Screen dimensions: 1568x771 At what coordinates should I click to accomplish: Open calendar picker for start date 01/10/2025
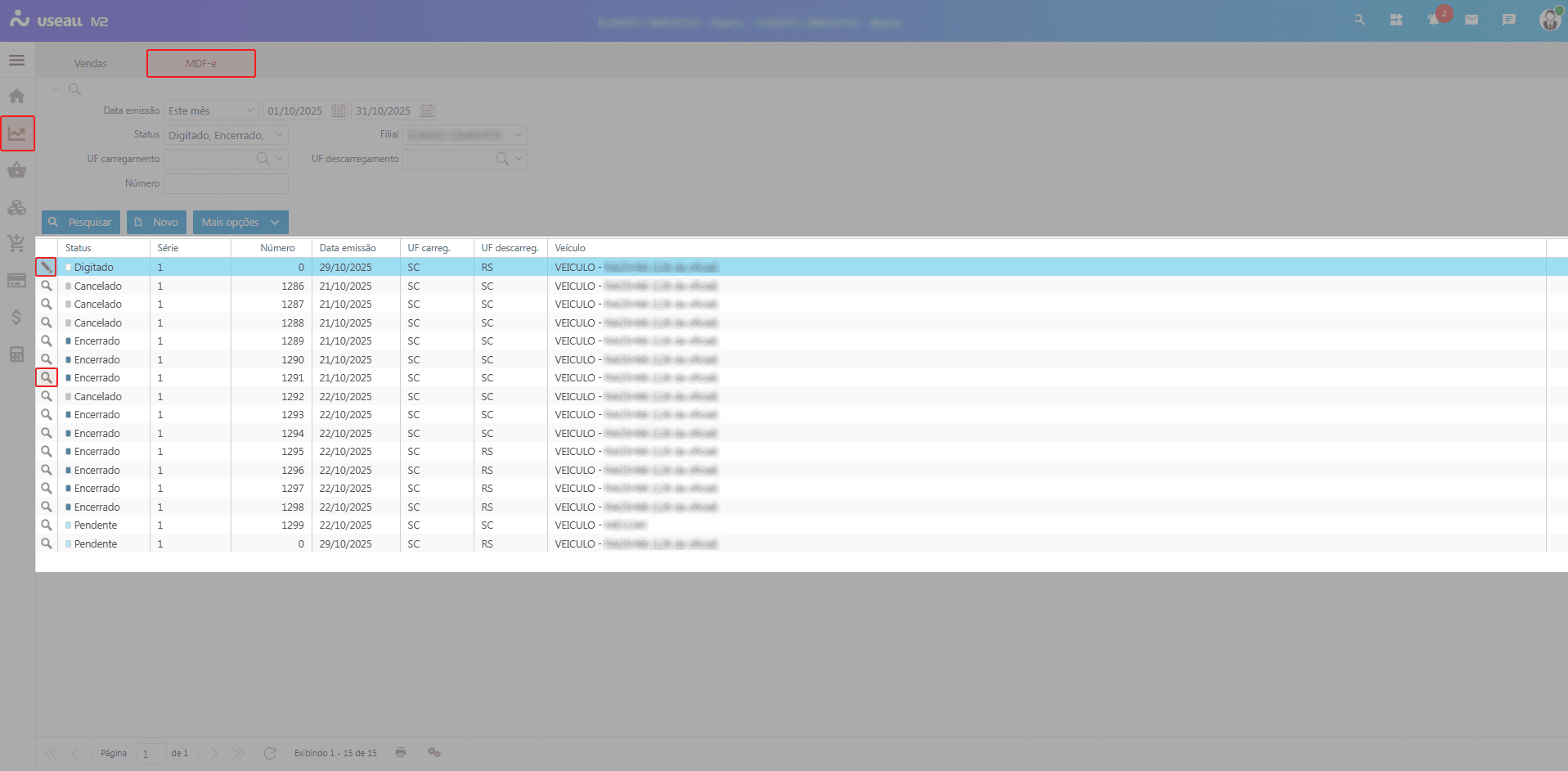tap(339, 110)
